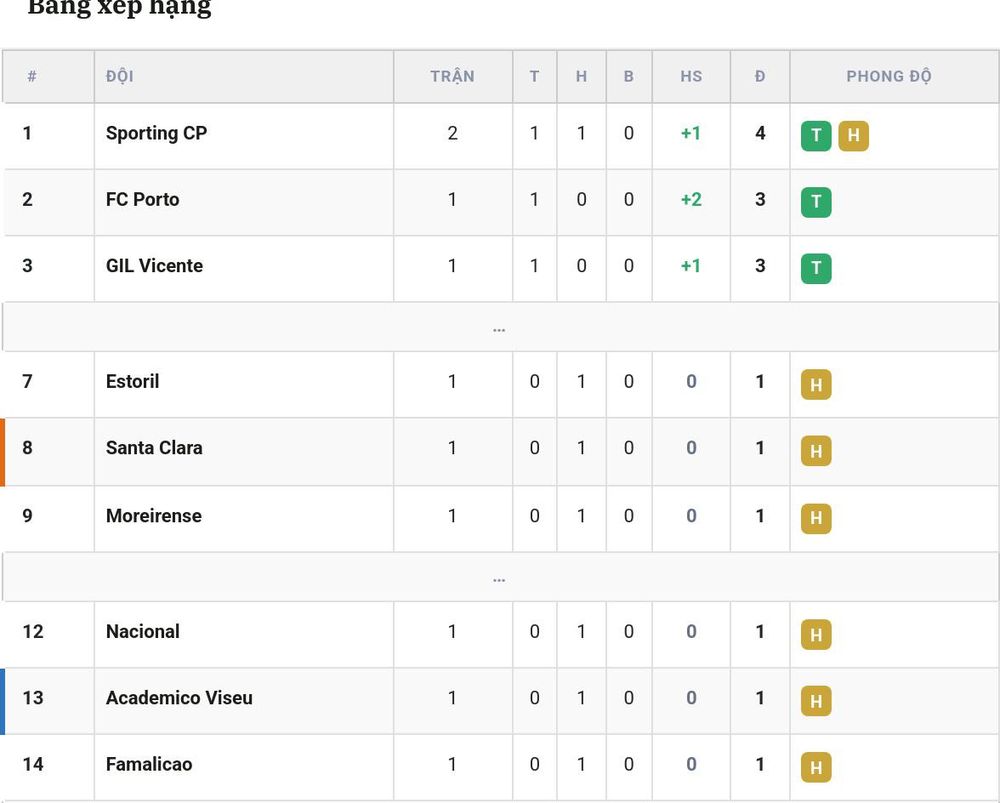Screen dimensions: 1000x803
Task: Click Academico Viseu's yellow H form badge
Action: 816,700
